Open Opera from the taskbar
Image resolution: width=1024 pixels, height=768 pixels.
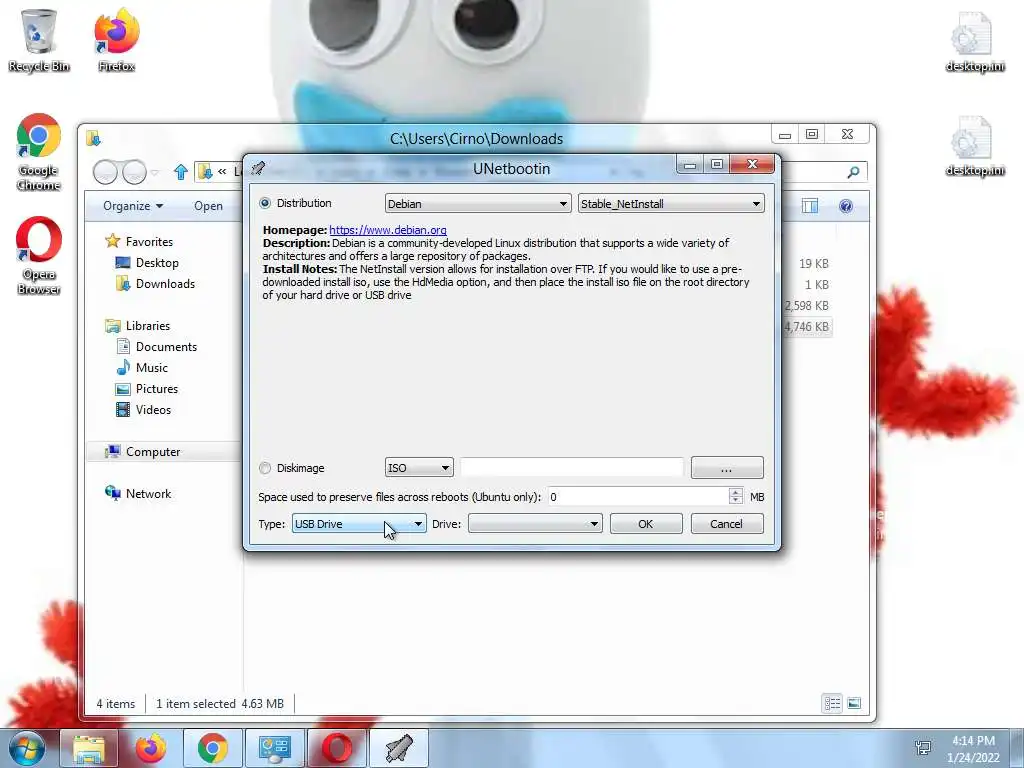(337, 748)
